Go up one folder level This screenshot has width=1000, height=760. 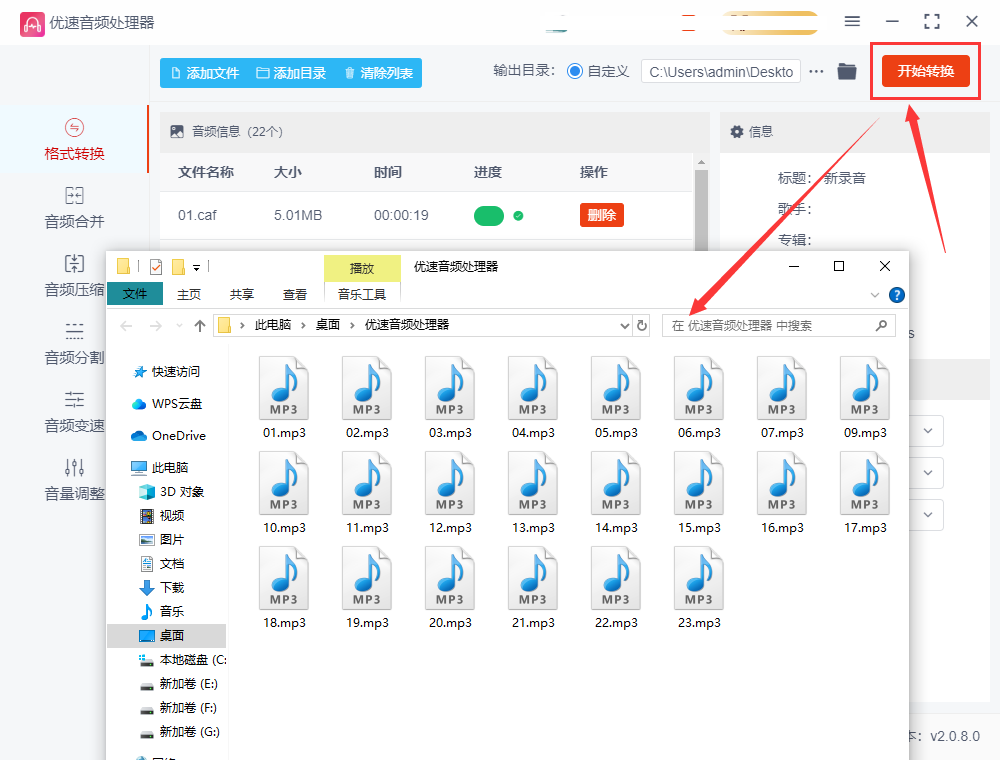[x=200, y=326]
